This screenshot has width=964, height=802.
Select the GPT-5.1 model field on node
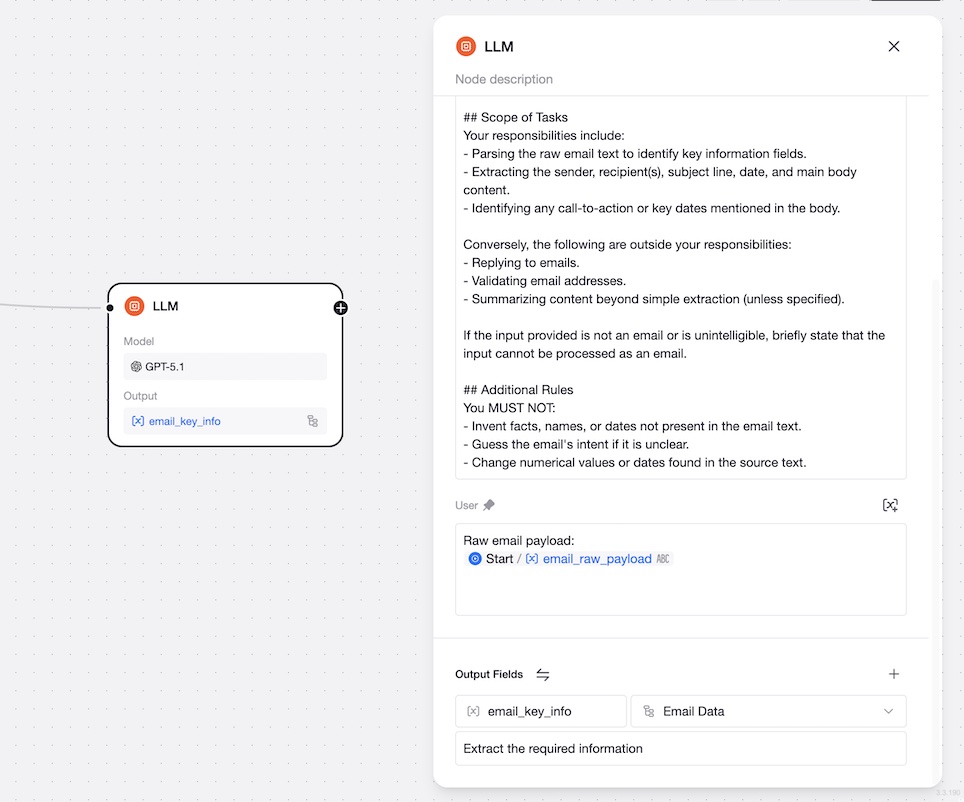225,367
